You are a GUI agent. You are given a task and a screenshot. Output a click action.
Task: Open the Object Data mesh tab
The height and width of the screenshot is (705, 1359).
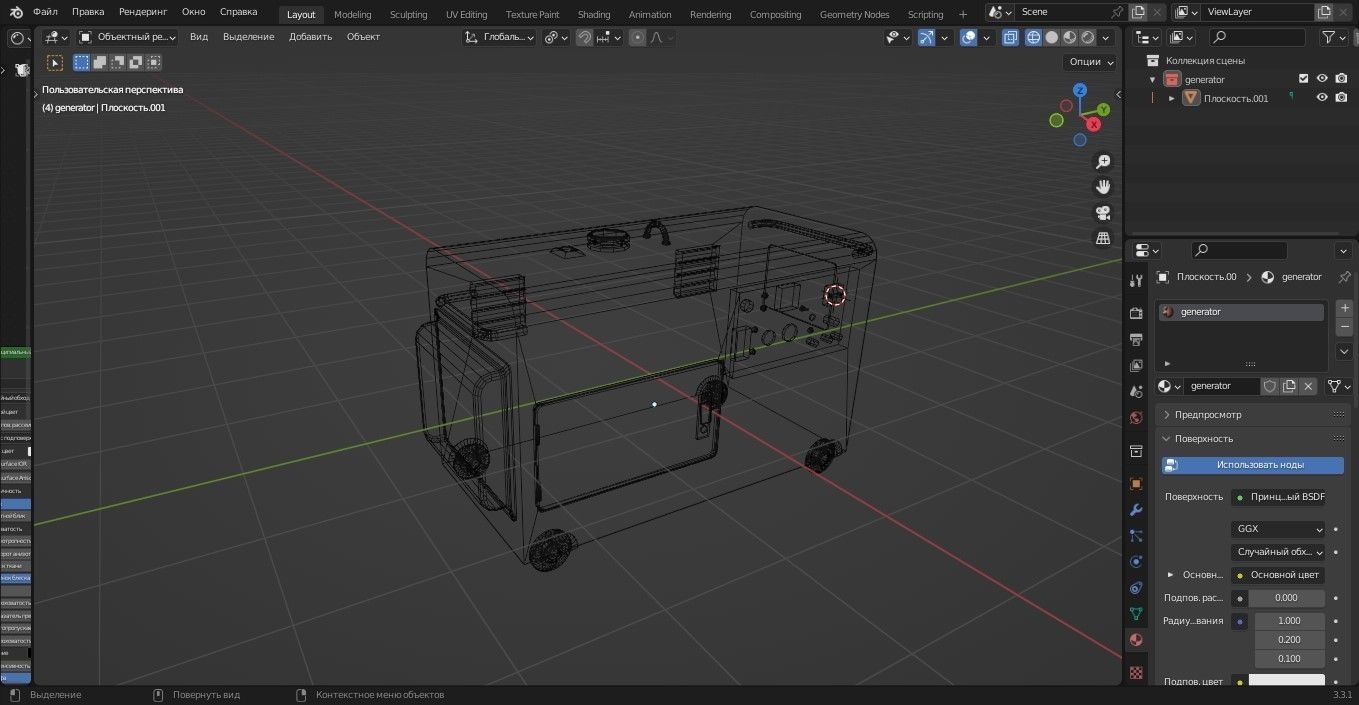pos(1136,614)
